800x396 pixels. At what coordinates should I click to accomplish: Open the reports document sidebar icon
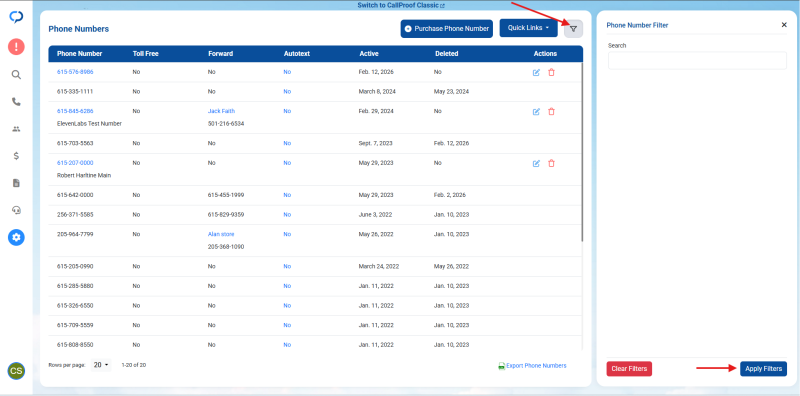[16, 183]
